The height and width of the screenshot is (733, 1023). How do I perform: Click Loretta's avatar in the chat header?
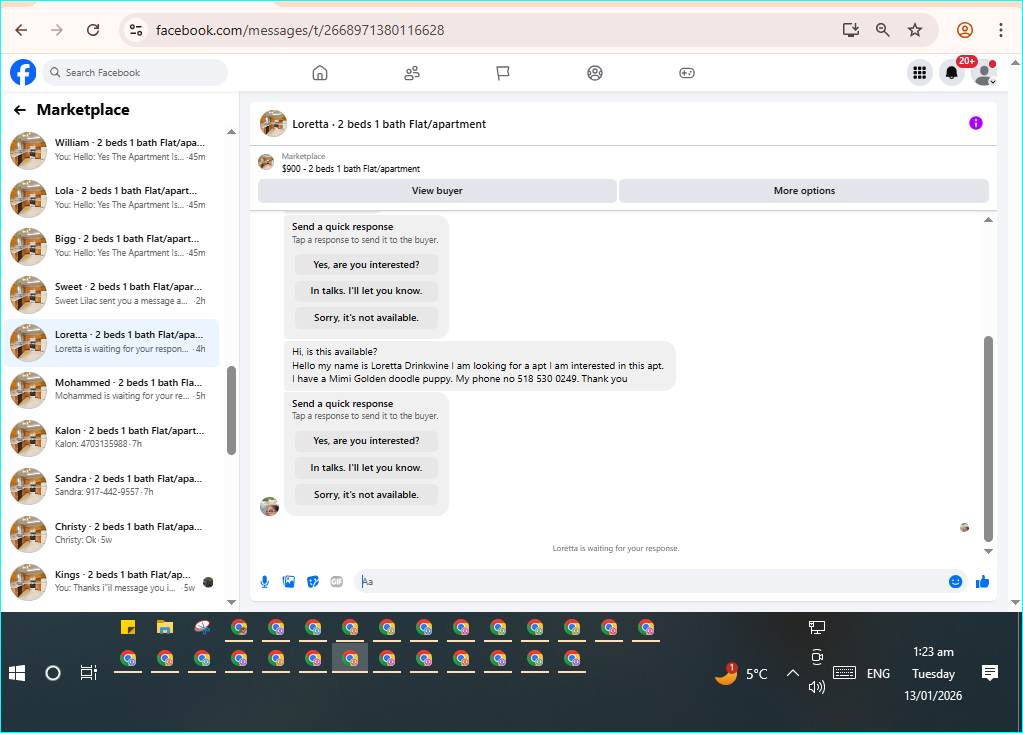click(273, 123)
